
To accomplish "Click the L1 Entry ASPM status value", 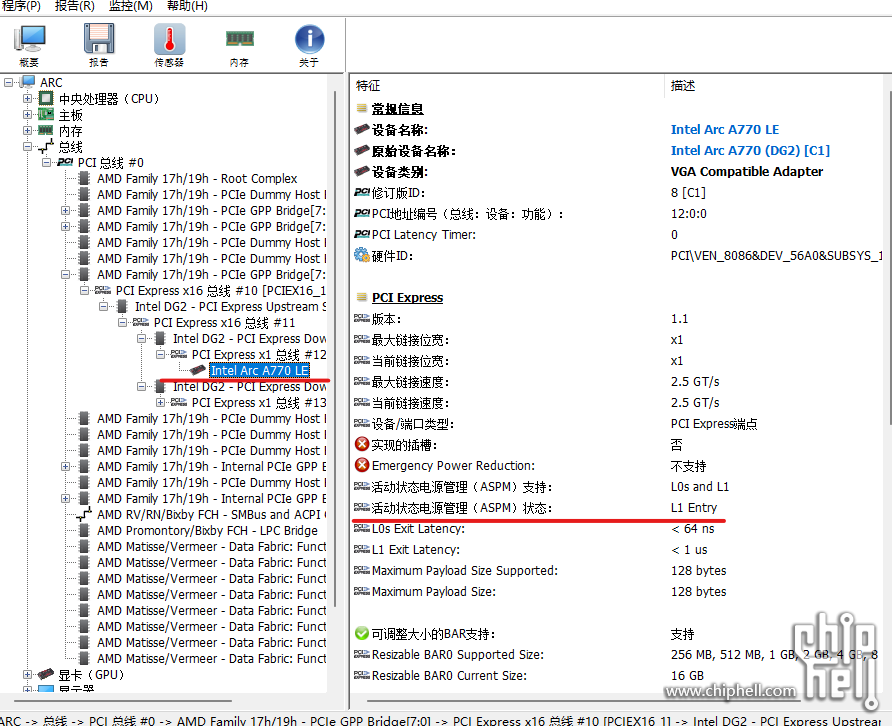I will [x=693, y=508].
